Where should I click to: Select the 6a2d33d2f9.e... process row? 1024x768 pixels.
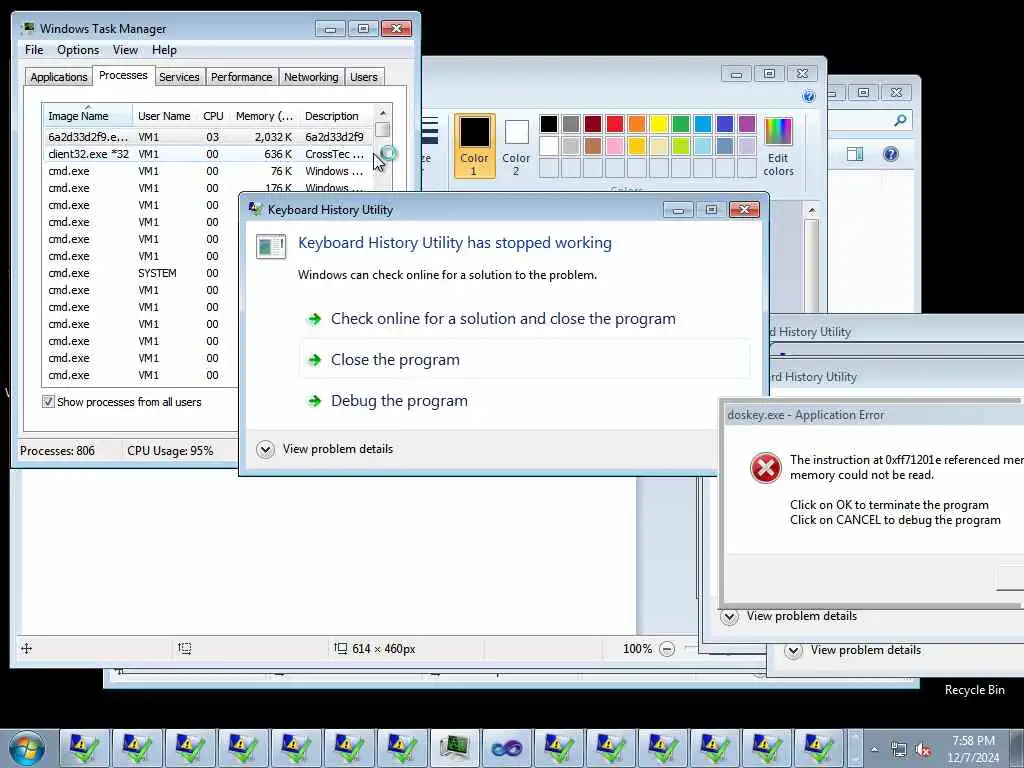pos(208,137)
